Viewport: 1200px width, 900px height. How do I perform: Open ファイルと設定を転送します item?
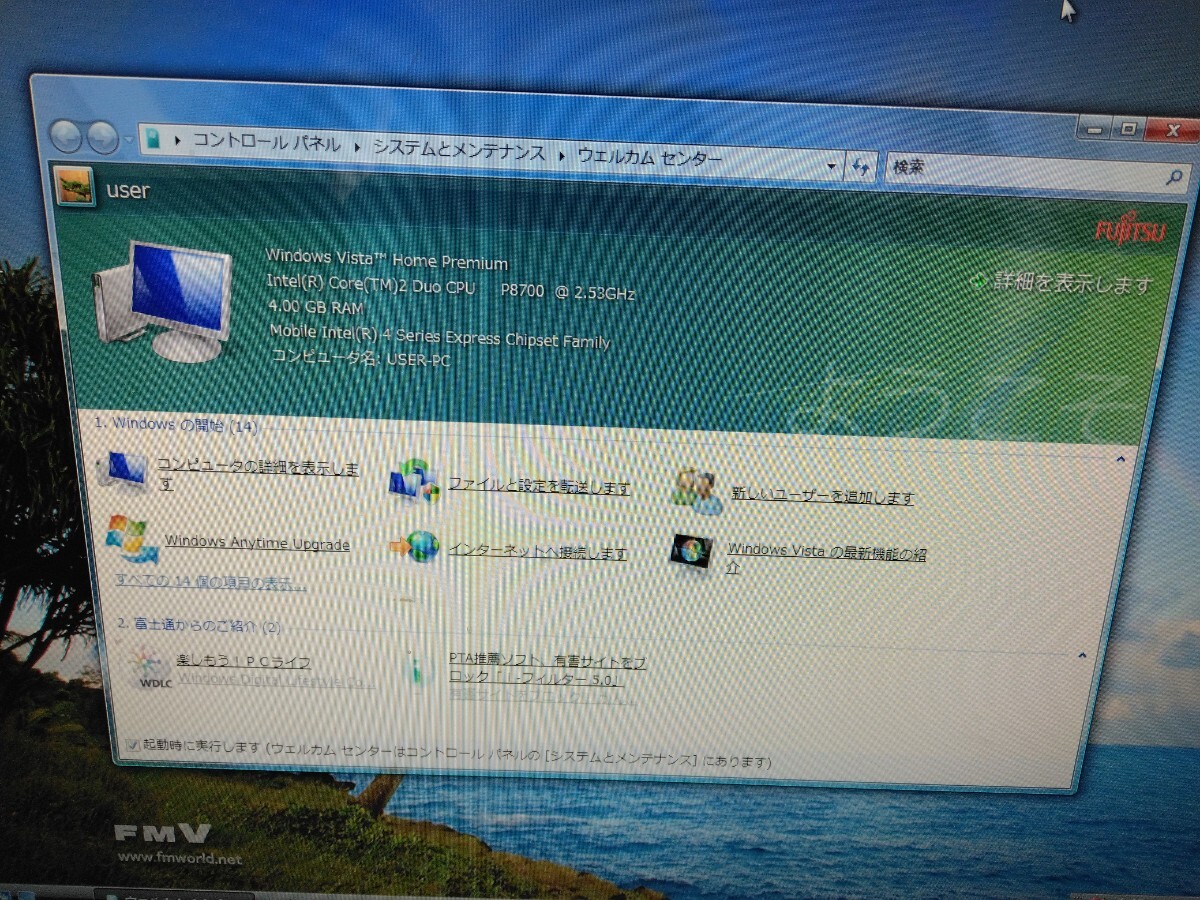tap(539, 486)
